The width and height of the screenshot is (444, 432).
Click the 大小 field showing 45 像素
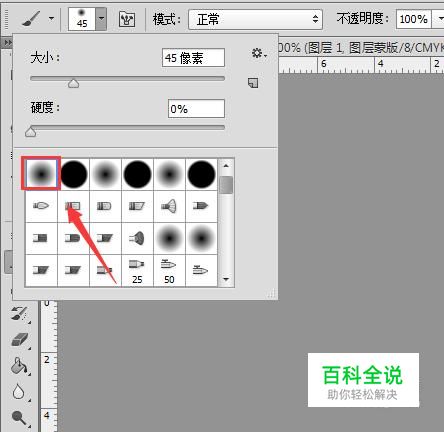point(193,58)
